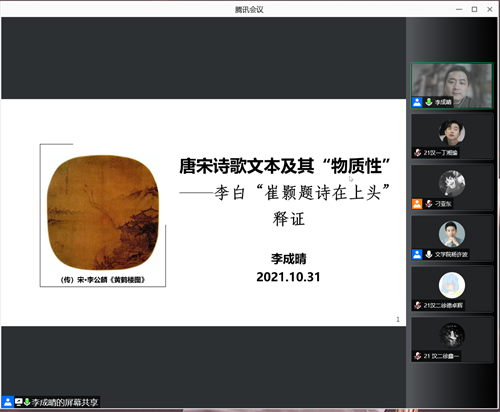Click the muted mic icon beside 21汉二徐德卓辉

[x=417, y=305]
